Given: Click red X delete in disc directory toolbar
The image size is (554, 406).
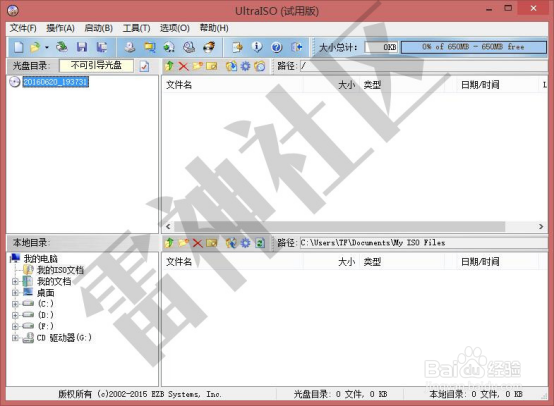Looking at the screenshot, I should click(183, 66).
